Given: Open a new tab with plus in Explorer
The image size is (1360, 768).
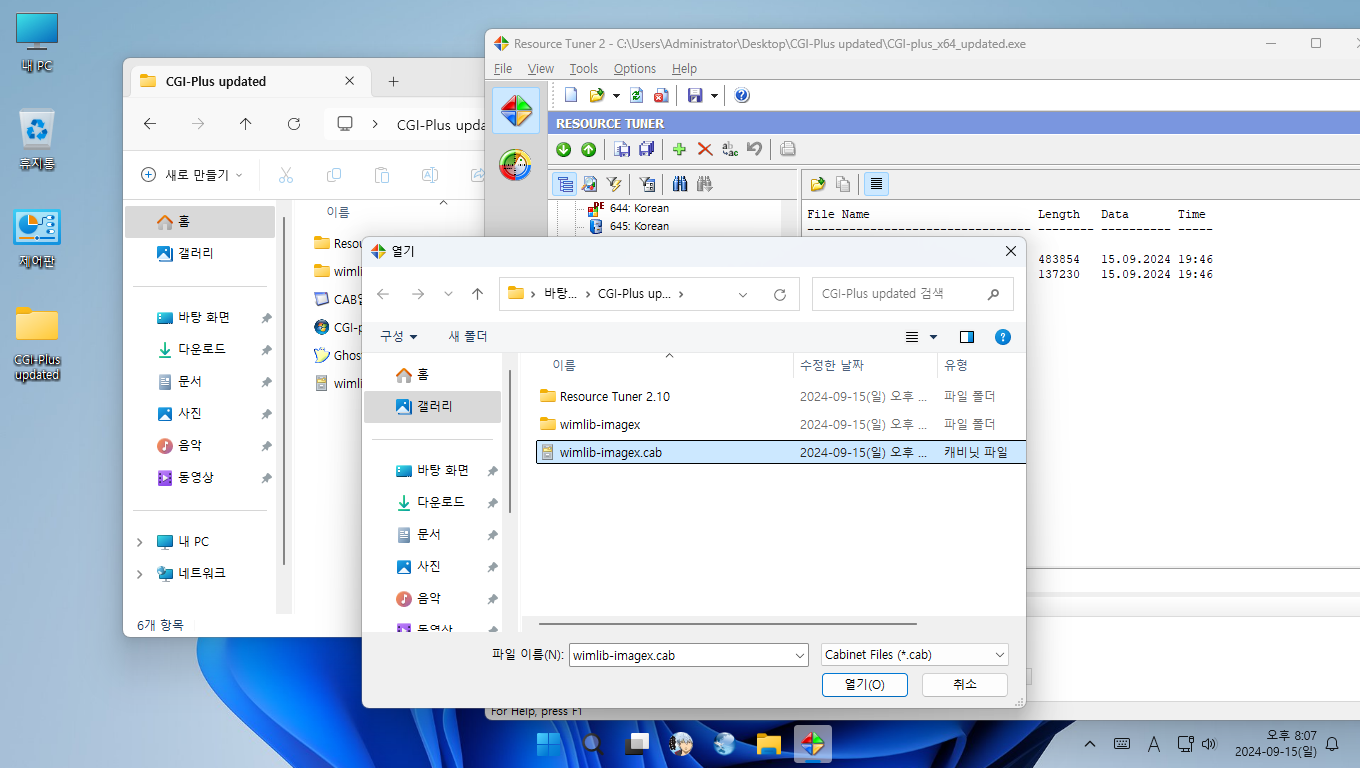Looking at the screenshot, I should point(393,81).
